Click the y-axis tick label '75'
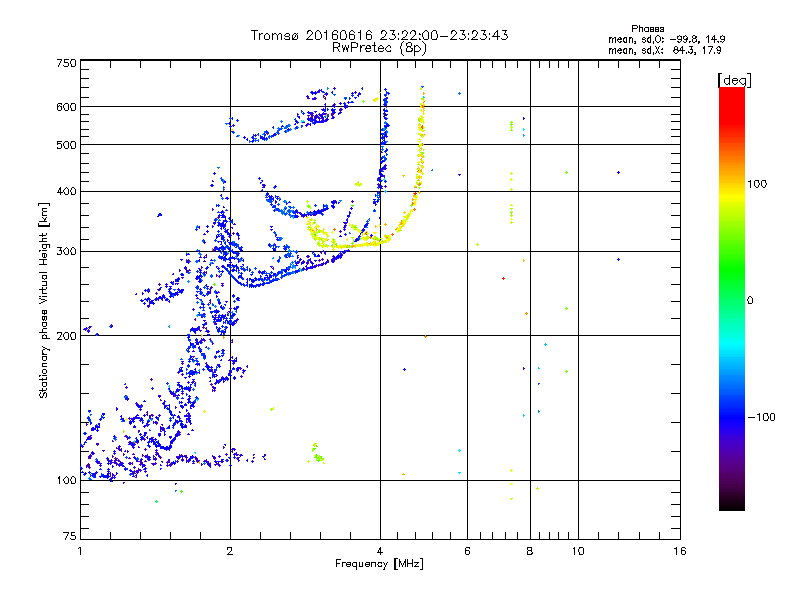 (x=70, y=536)
